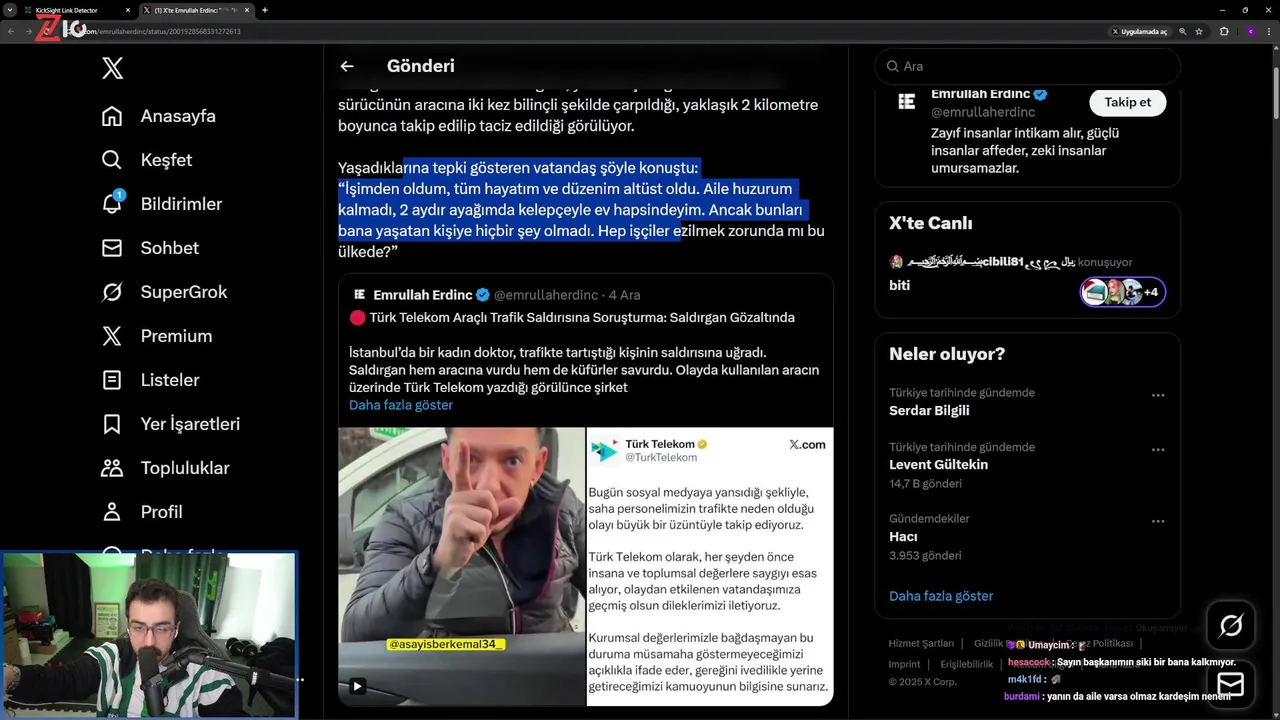Open SuperGrok icon in sidebar
This screenshot has width=1280, height=720.
click(112, 292)
